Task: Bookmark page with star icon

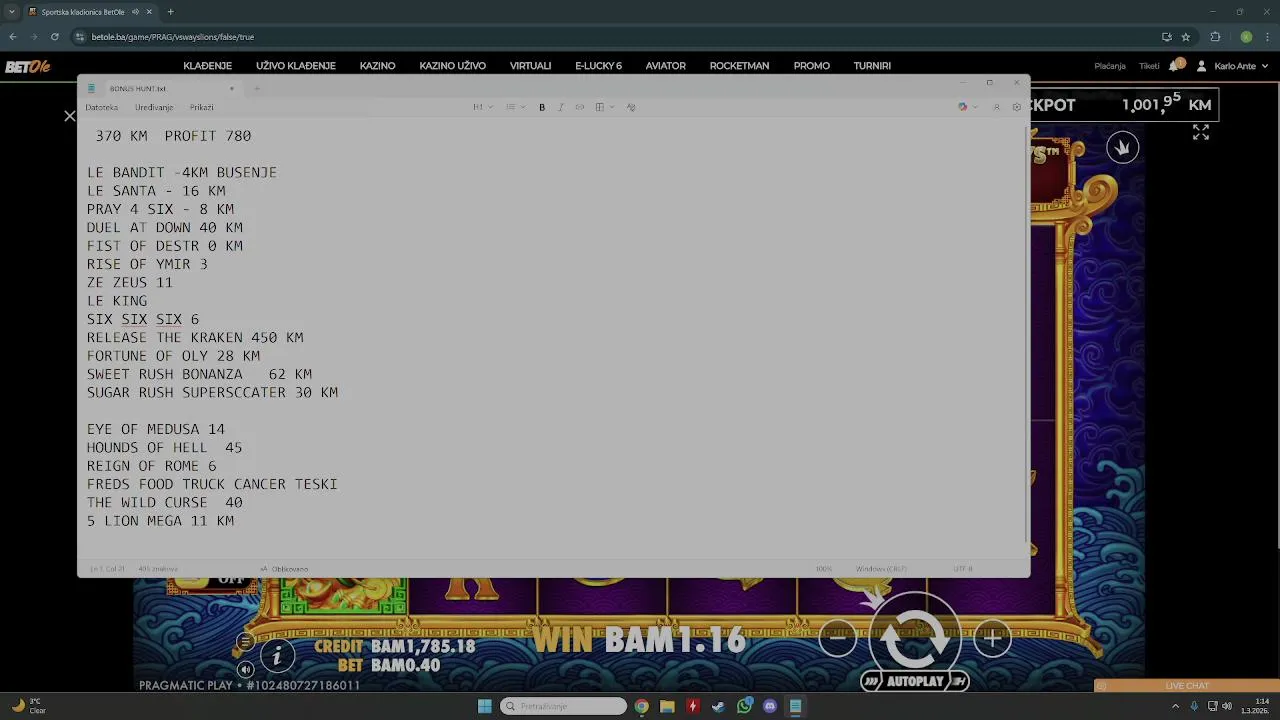Action: 1186,37
